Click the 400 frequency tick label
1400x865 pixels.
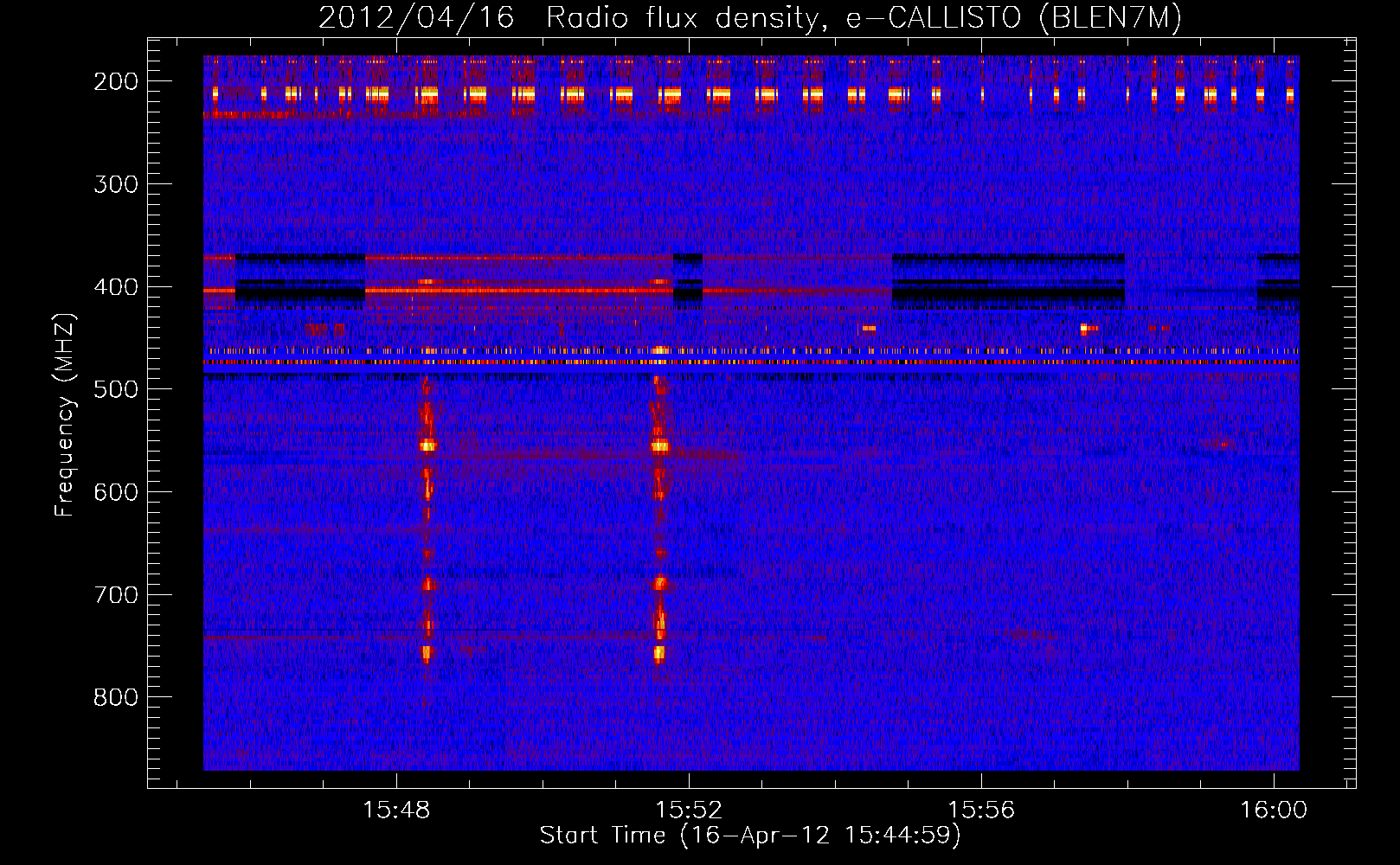[x=116, y=287]
